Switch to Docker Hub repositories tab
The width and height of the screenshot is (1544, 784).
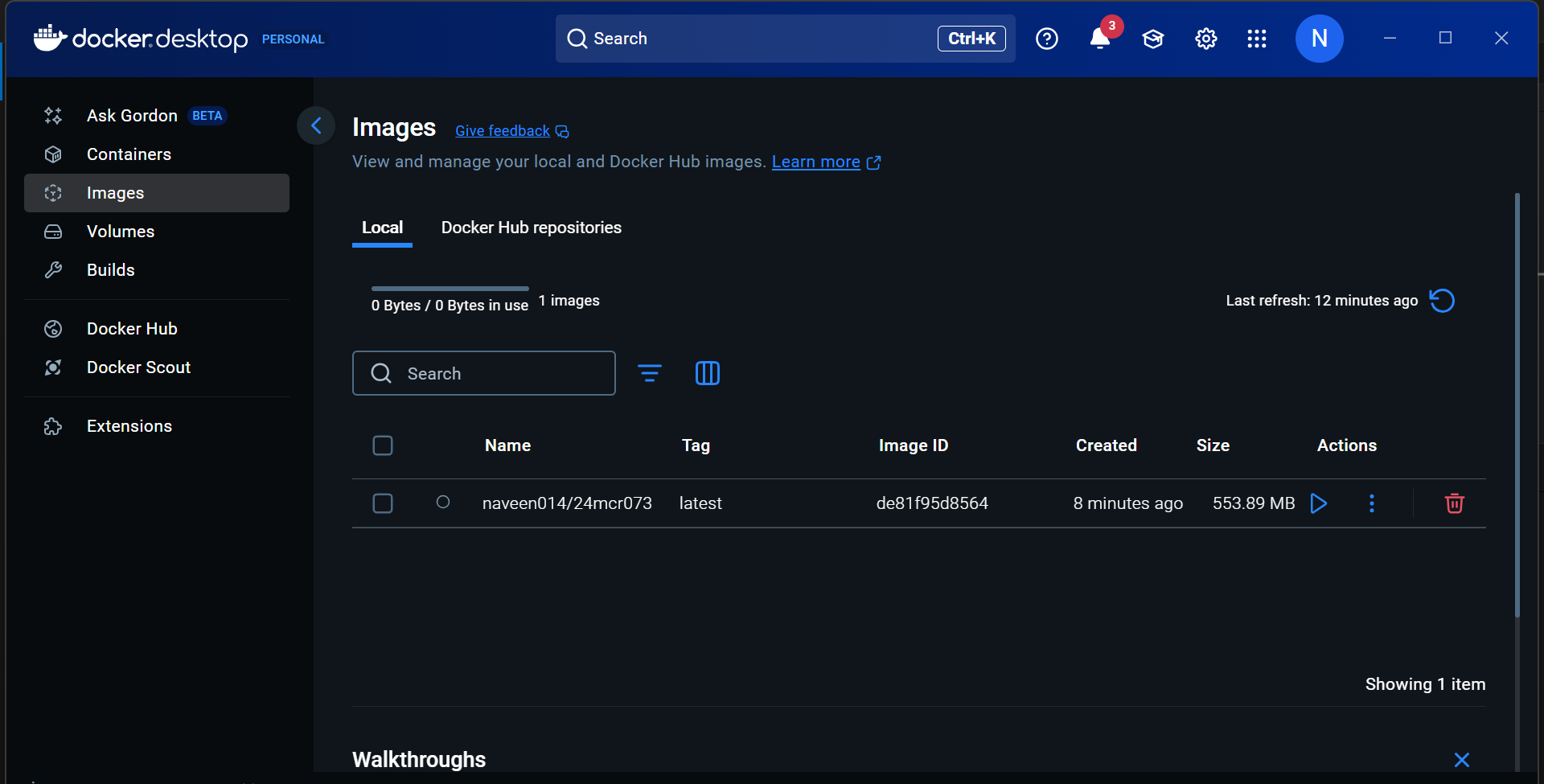coord(531,228)
